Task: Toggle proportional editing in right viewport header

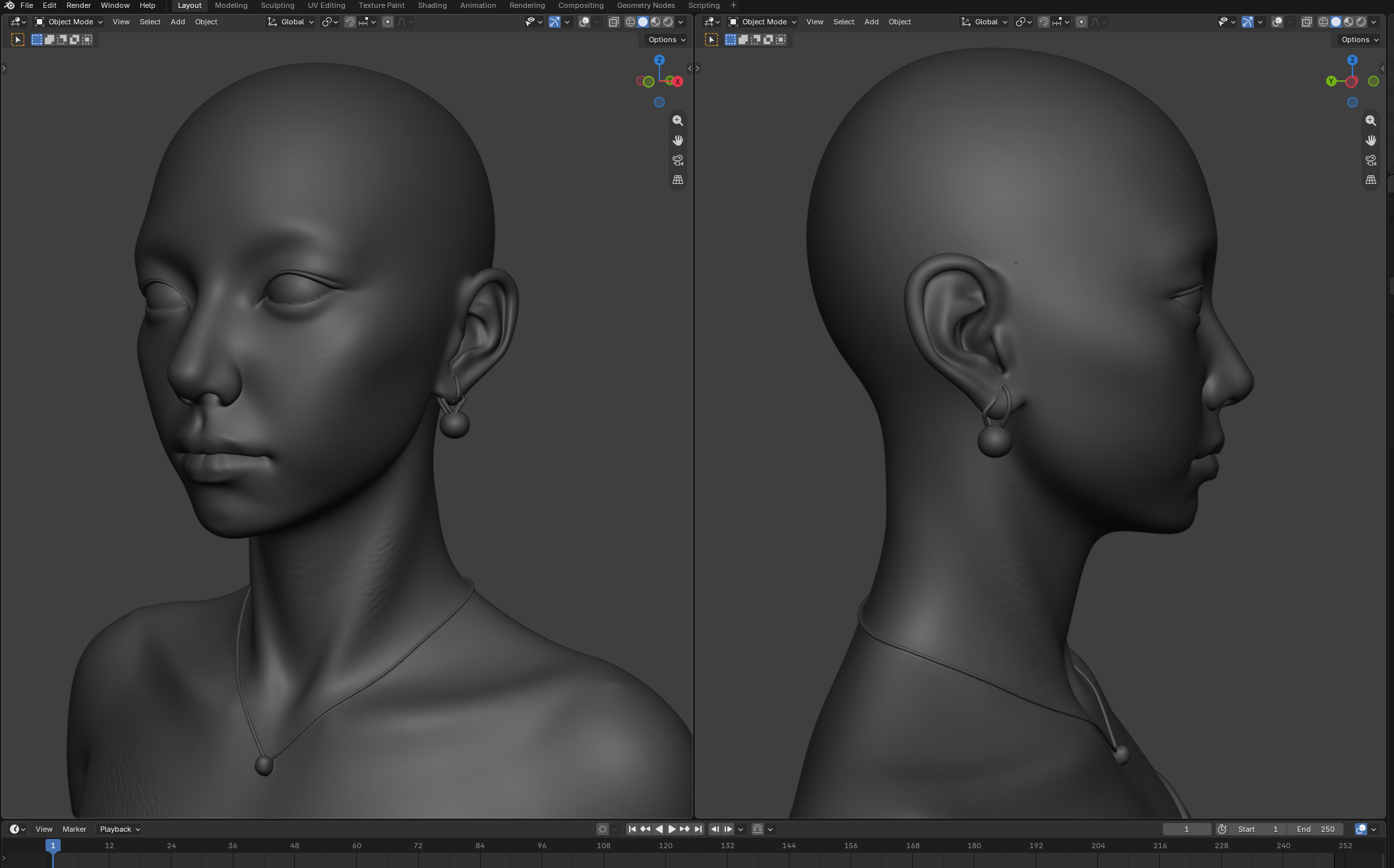Action: 1081,22
